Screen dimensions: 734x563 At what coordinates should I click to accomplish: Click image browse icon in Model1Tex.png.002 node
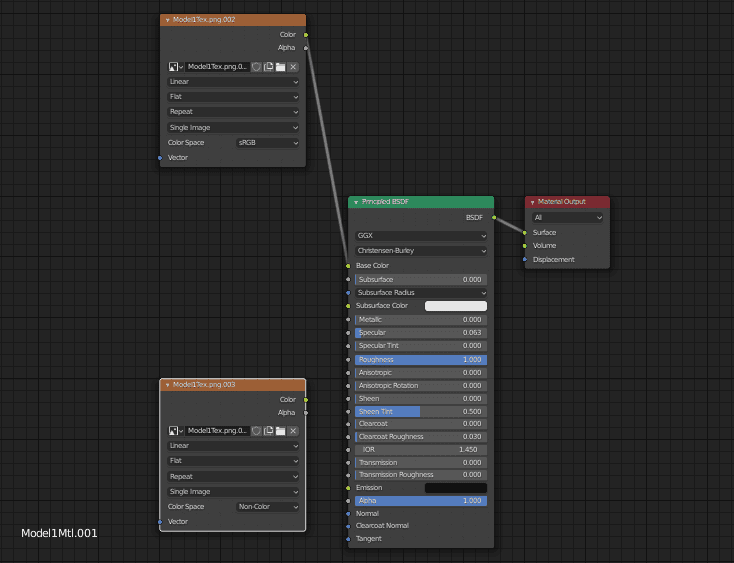coord(176,67)
